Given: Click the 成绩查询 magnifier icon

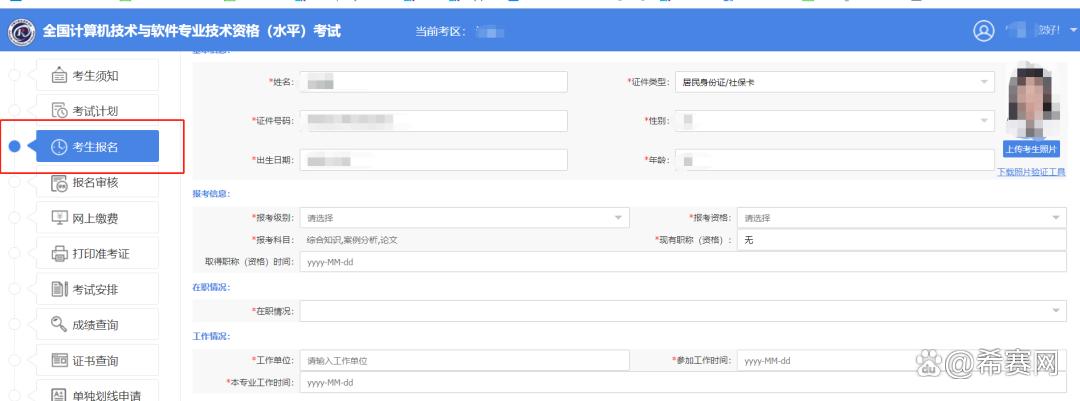Looking at the screenshot, I should pyautogui.click(x=59, y=325).
